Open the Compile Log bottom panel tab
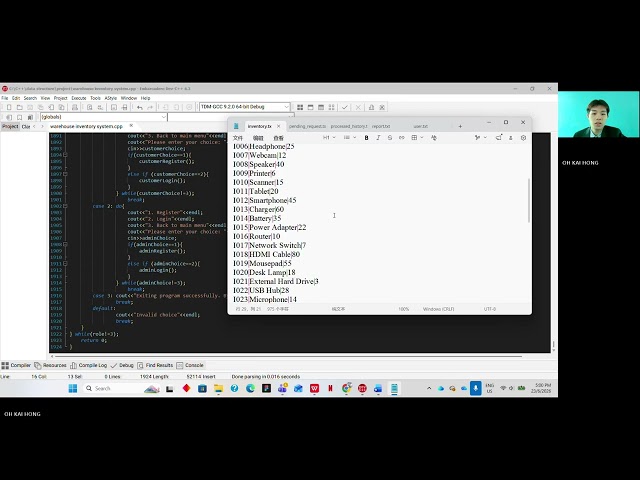Viewport: 640px width, 480px height. pyautogui.click(x=89, y=365)
